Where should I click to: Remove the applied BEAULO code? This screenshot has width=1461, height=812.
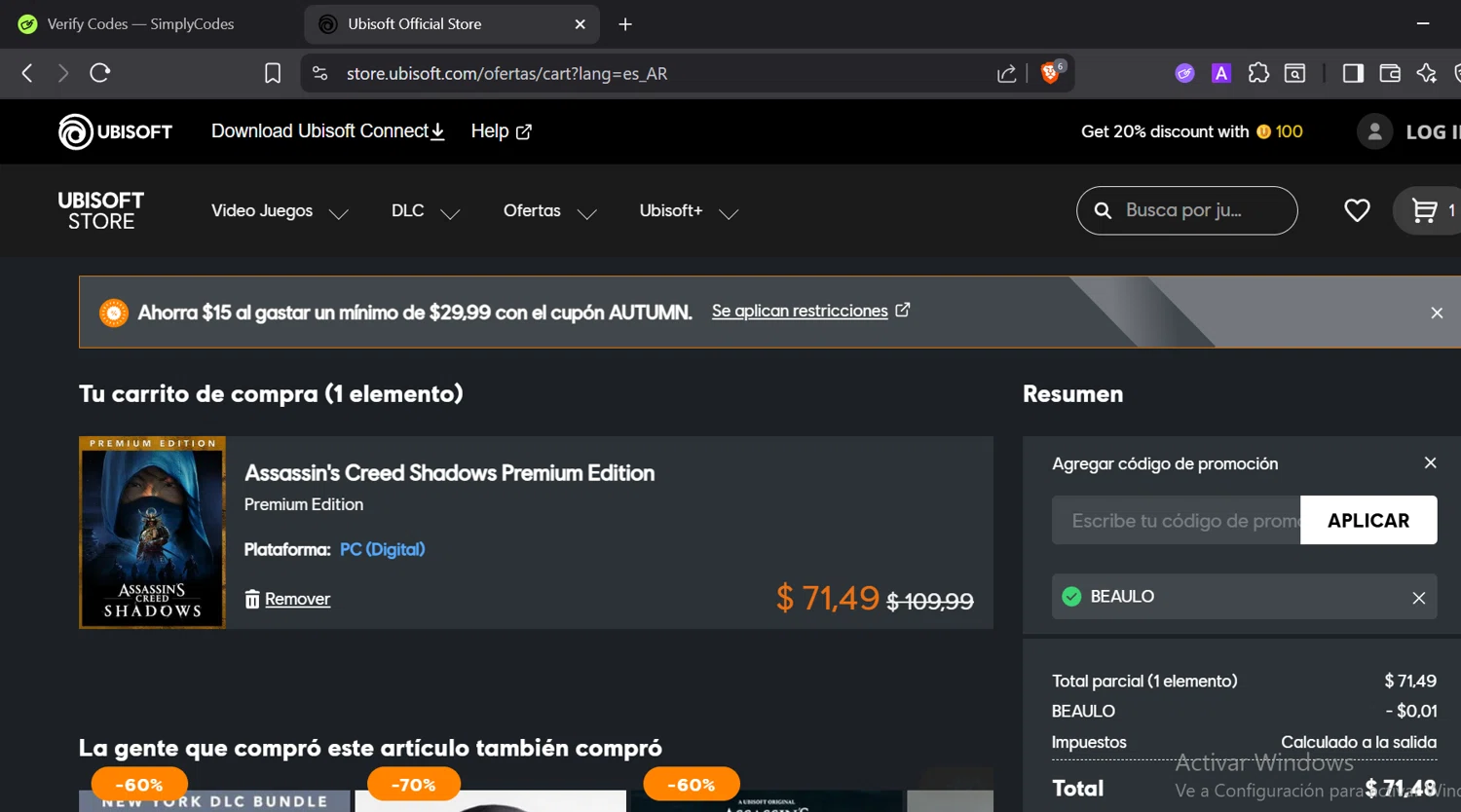pyautogui.click(x=1418, y=598)
